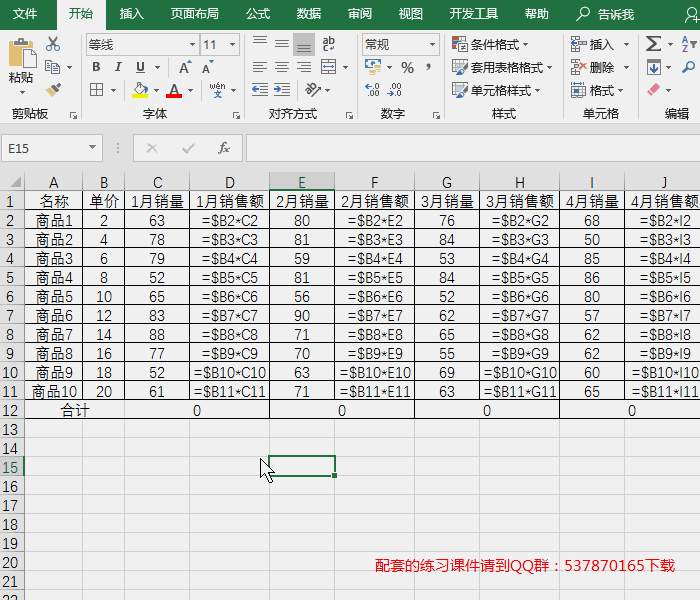Click the center horizontal alignment icon
The height and width of the screenshot is (600, 700).
281,67
